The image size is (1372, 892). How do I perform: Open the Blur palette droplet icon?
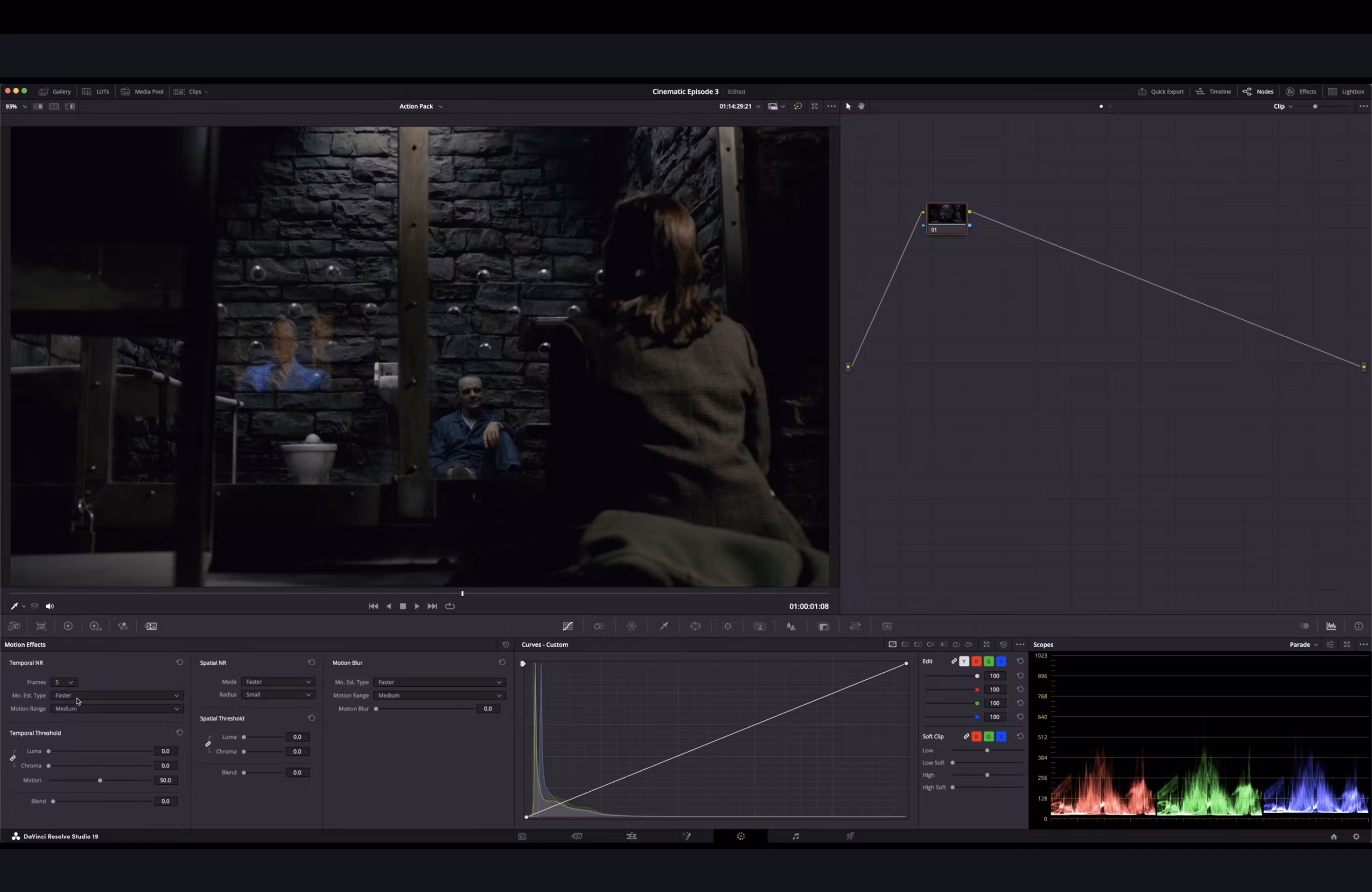791,627
